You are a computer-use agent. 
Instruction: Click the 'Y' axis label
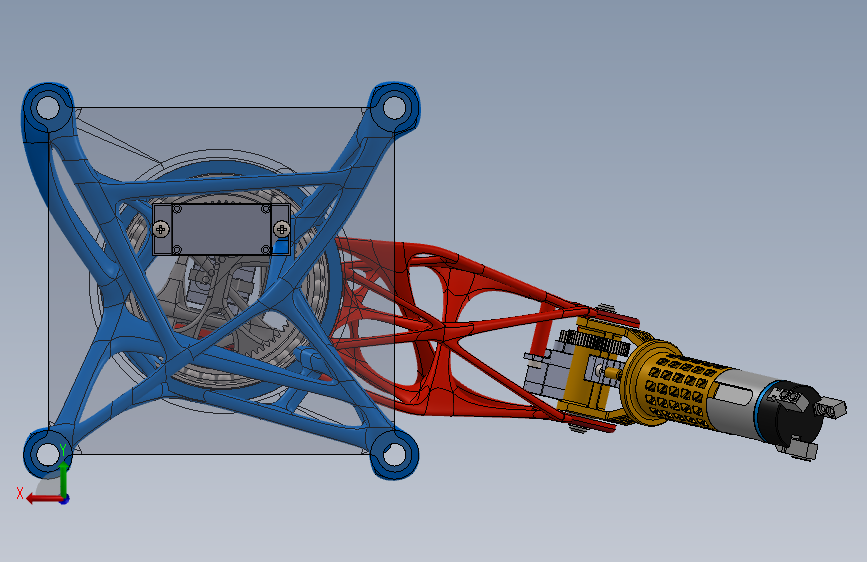click(63, 450)
